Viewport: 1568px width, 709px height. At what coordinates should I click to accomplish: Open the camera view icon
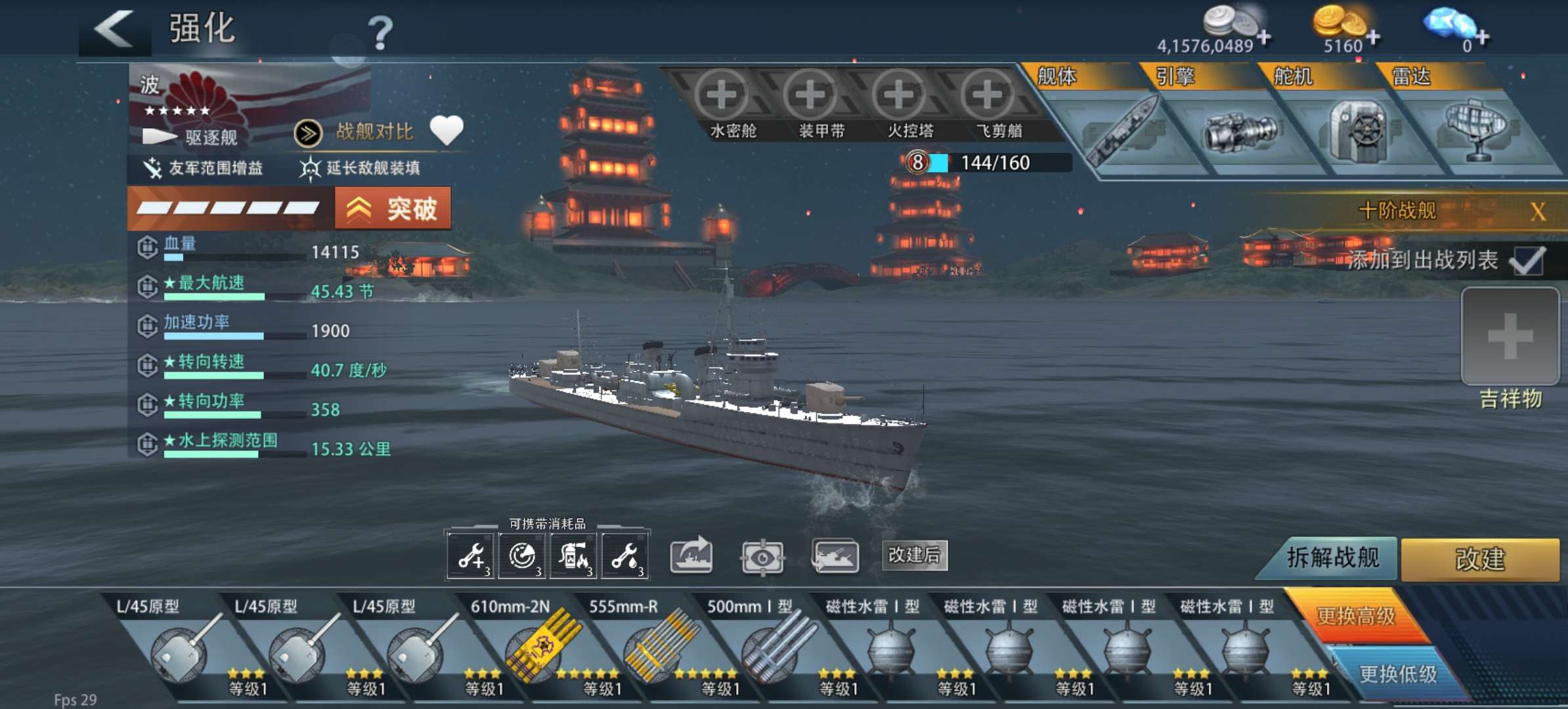(762, 558)
